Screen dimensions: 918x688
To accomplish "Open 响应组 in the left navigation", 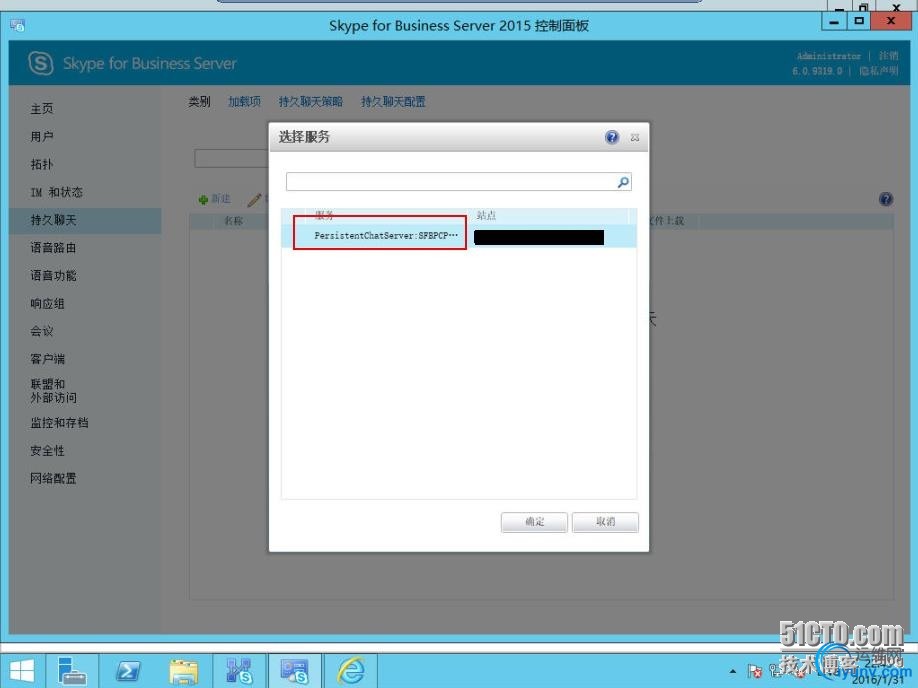I will point(47,303).
